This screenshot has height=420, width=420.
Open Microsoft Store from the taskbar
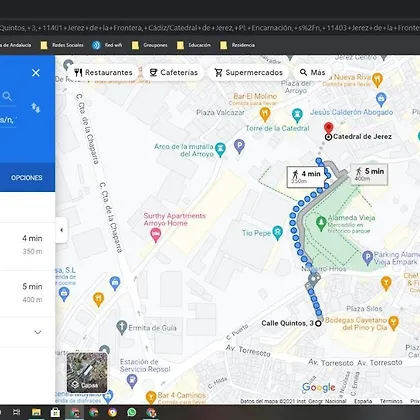pyautogui.click(x=55, y=412)
